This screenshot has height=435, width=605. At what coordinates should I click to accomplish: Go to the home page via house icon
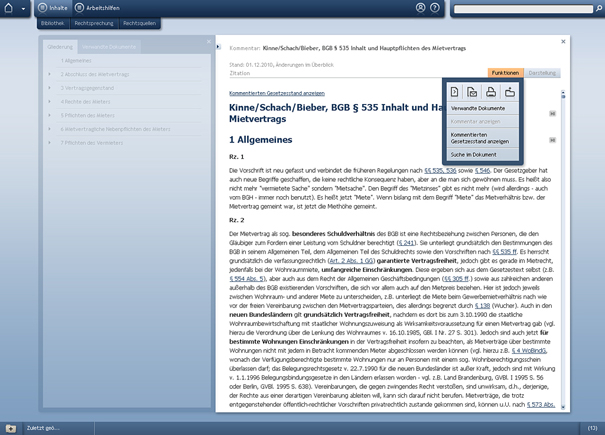8,8
